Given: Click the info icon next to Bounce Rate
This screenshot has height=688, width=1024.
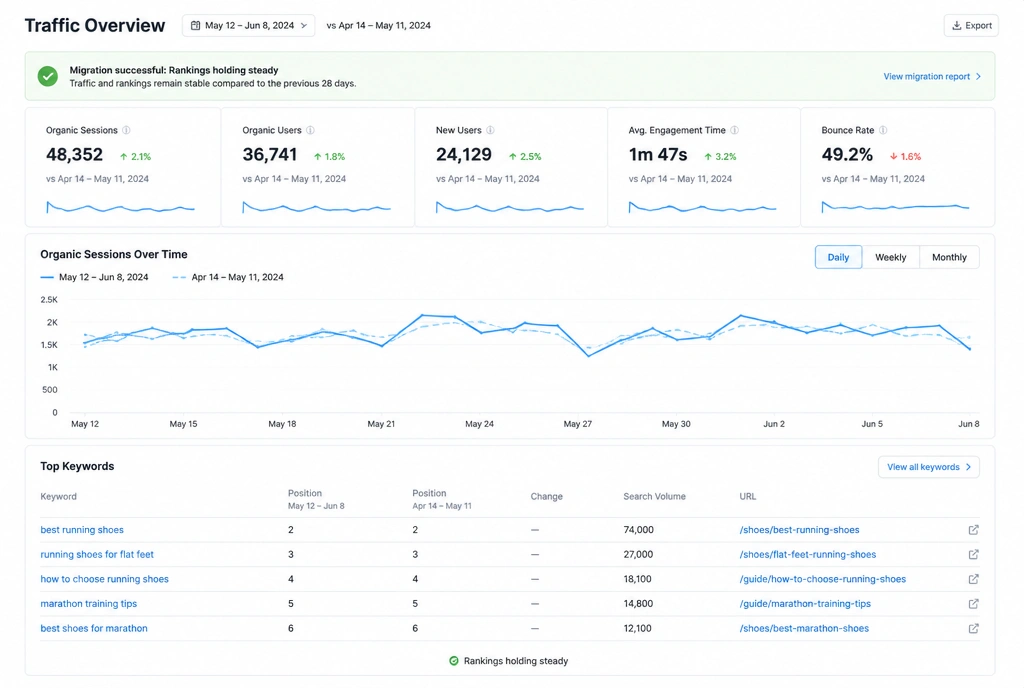Looking at the screenshot, I should tap(884, 130).
